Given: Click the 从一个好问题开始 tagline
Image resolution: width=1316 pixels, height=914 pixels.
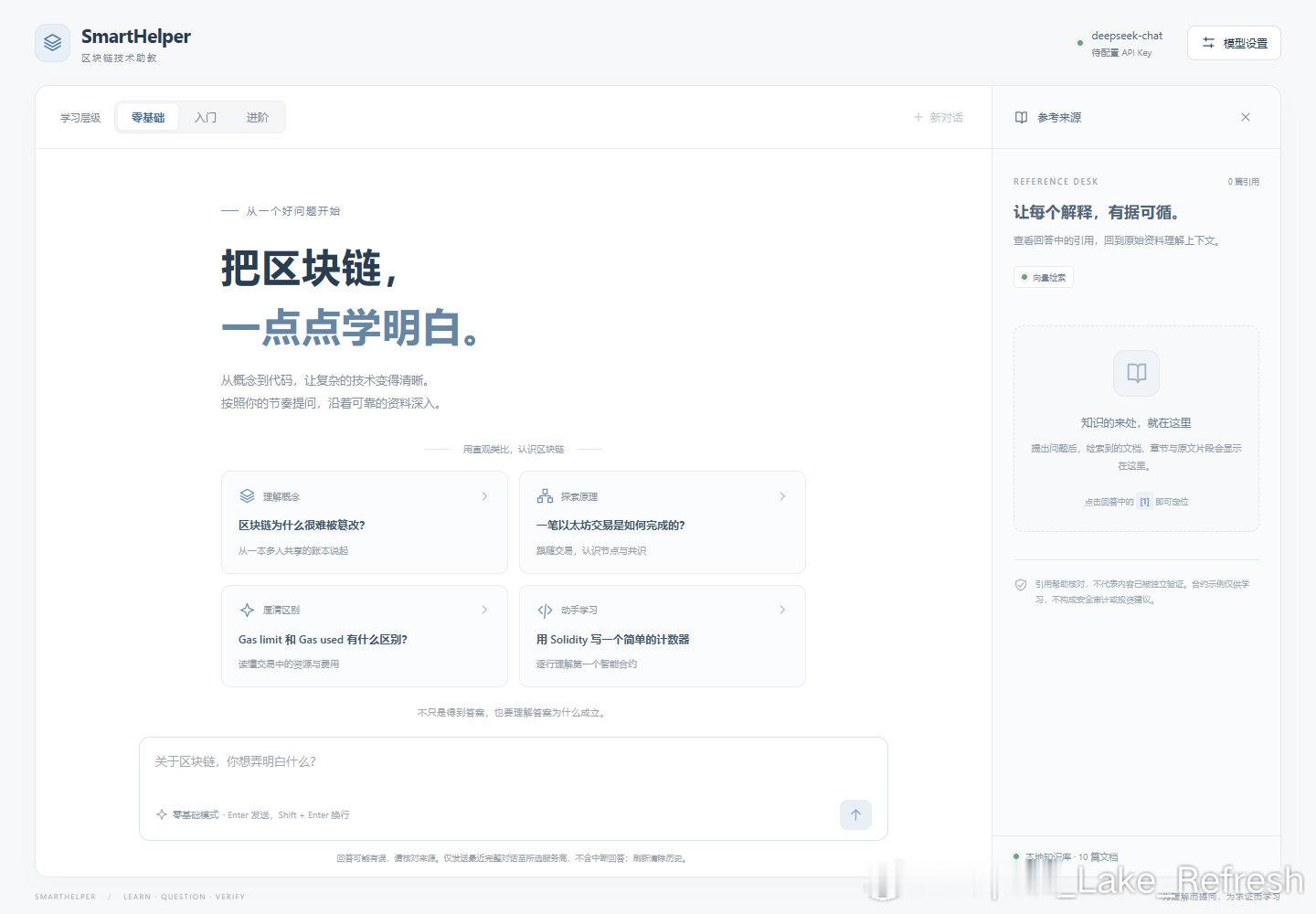Looking at the screenshot, I should pyautogui.click(x=292, y=211).
